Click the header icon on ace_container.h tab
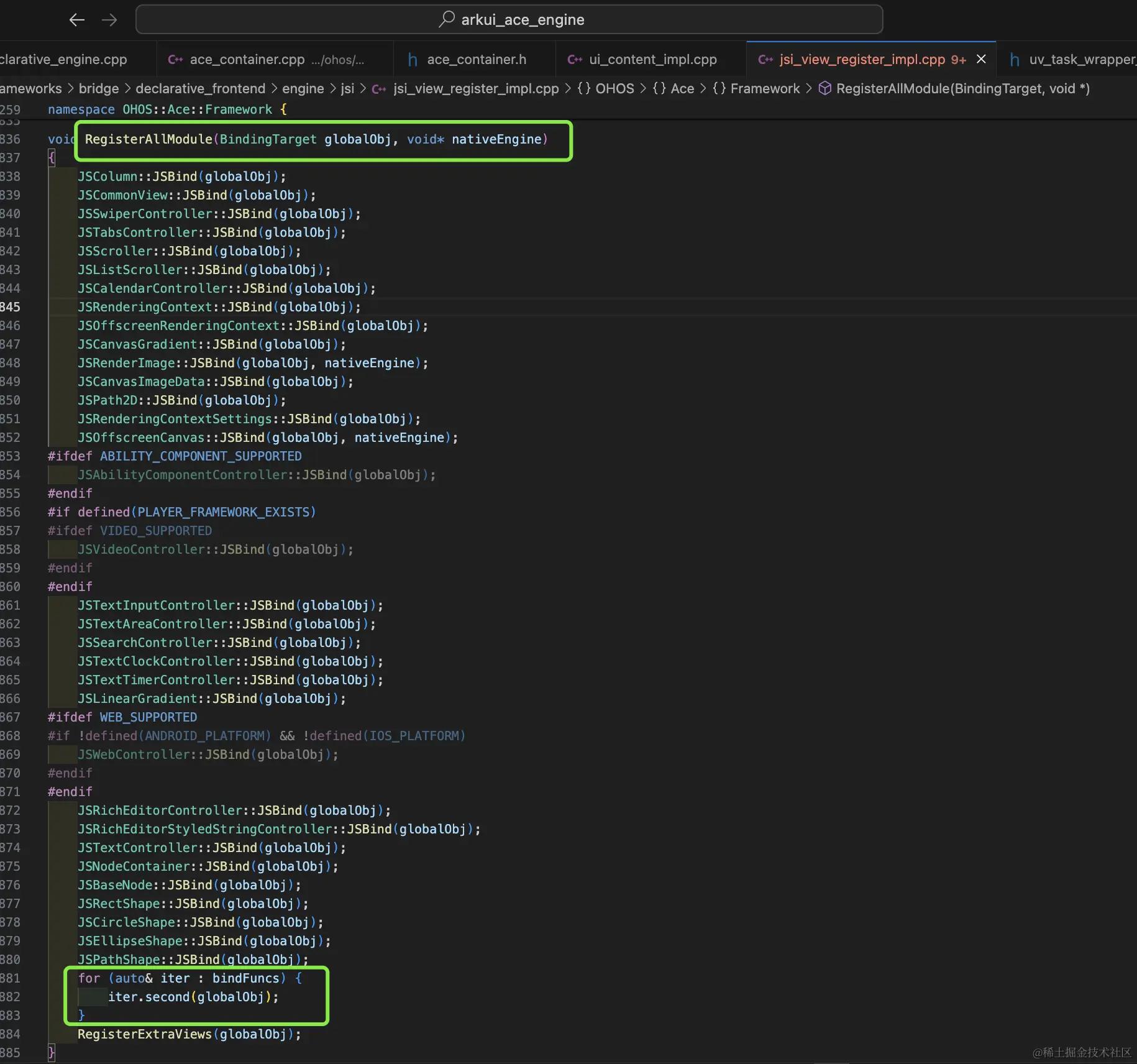1137x1064 pixels. coord(412,60)
